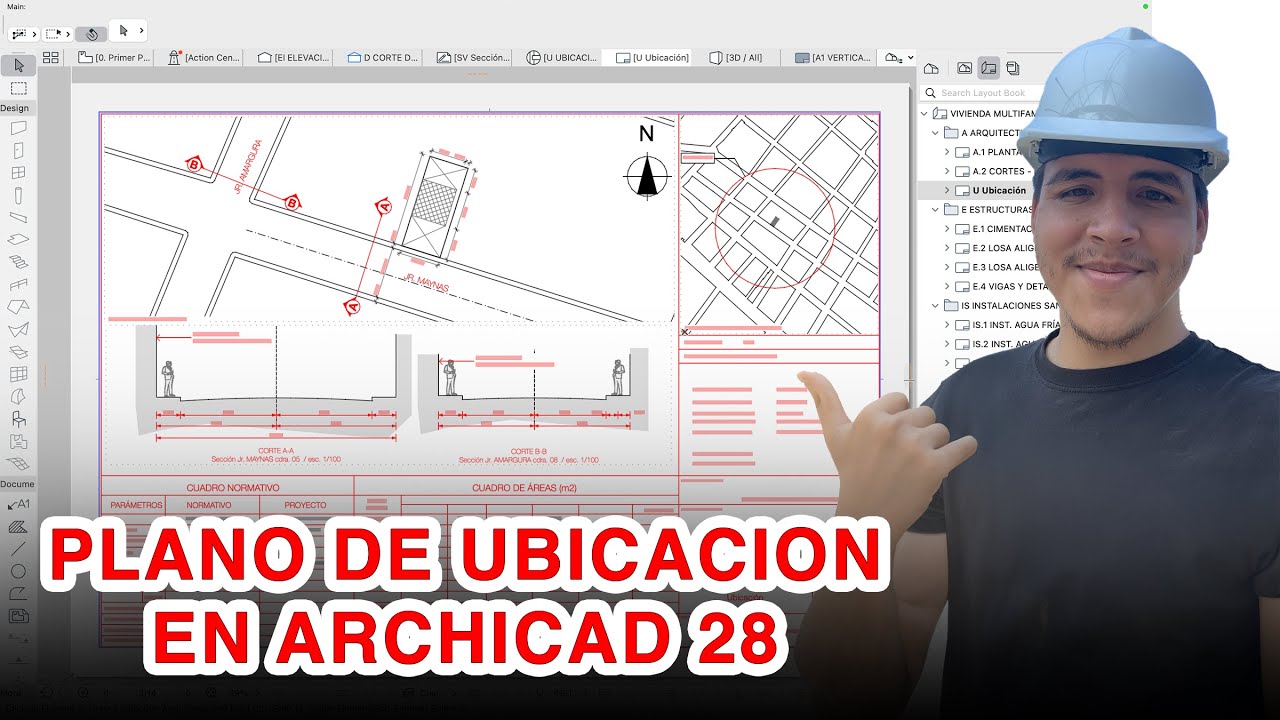Select the Stair tool in Design toolbox
Viewport: 1280px width, 720px height.
pos(18,262)
